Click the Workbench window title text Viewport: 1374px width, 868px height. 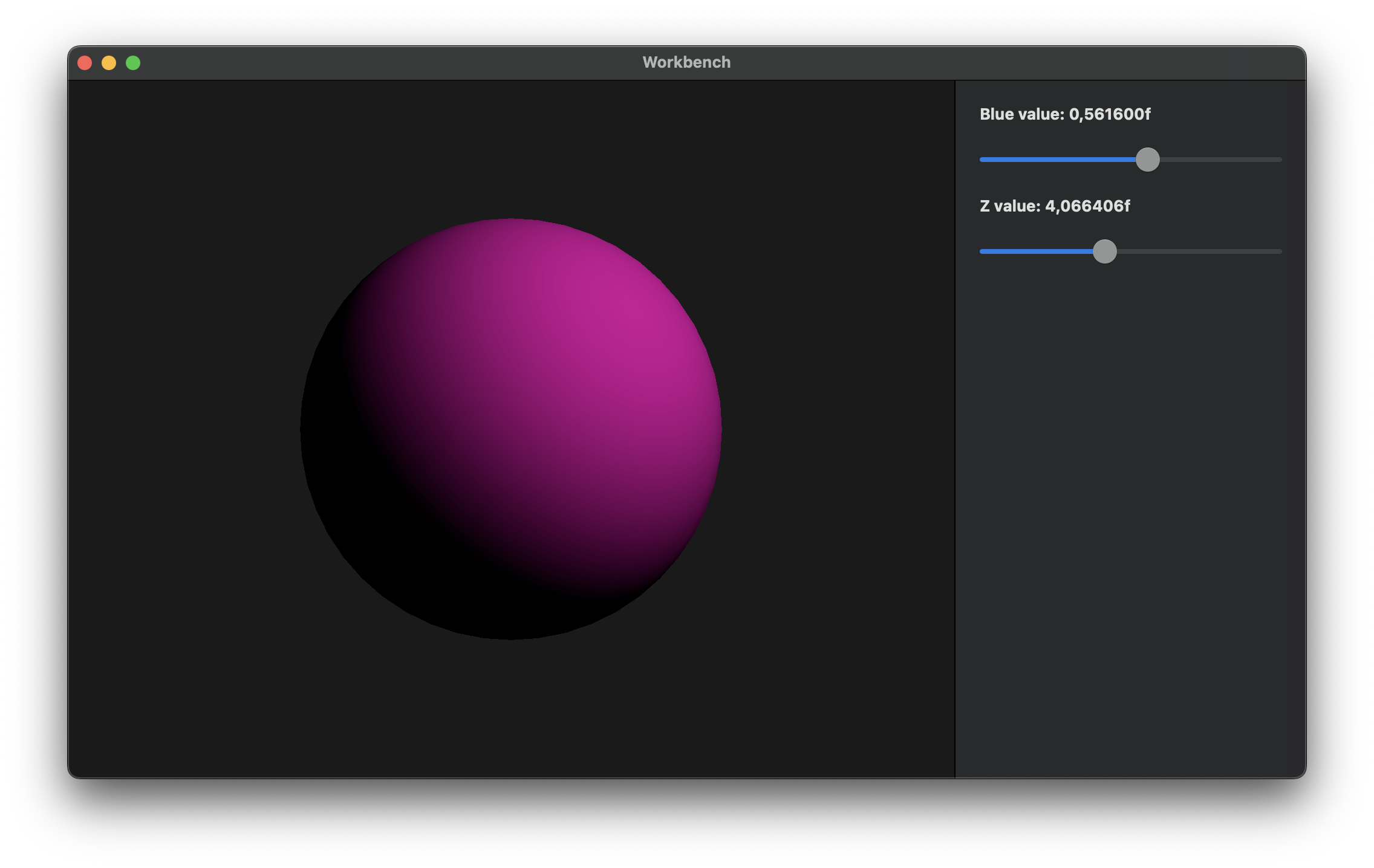tap(686, 62)
